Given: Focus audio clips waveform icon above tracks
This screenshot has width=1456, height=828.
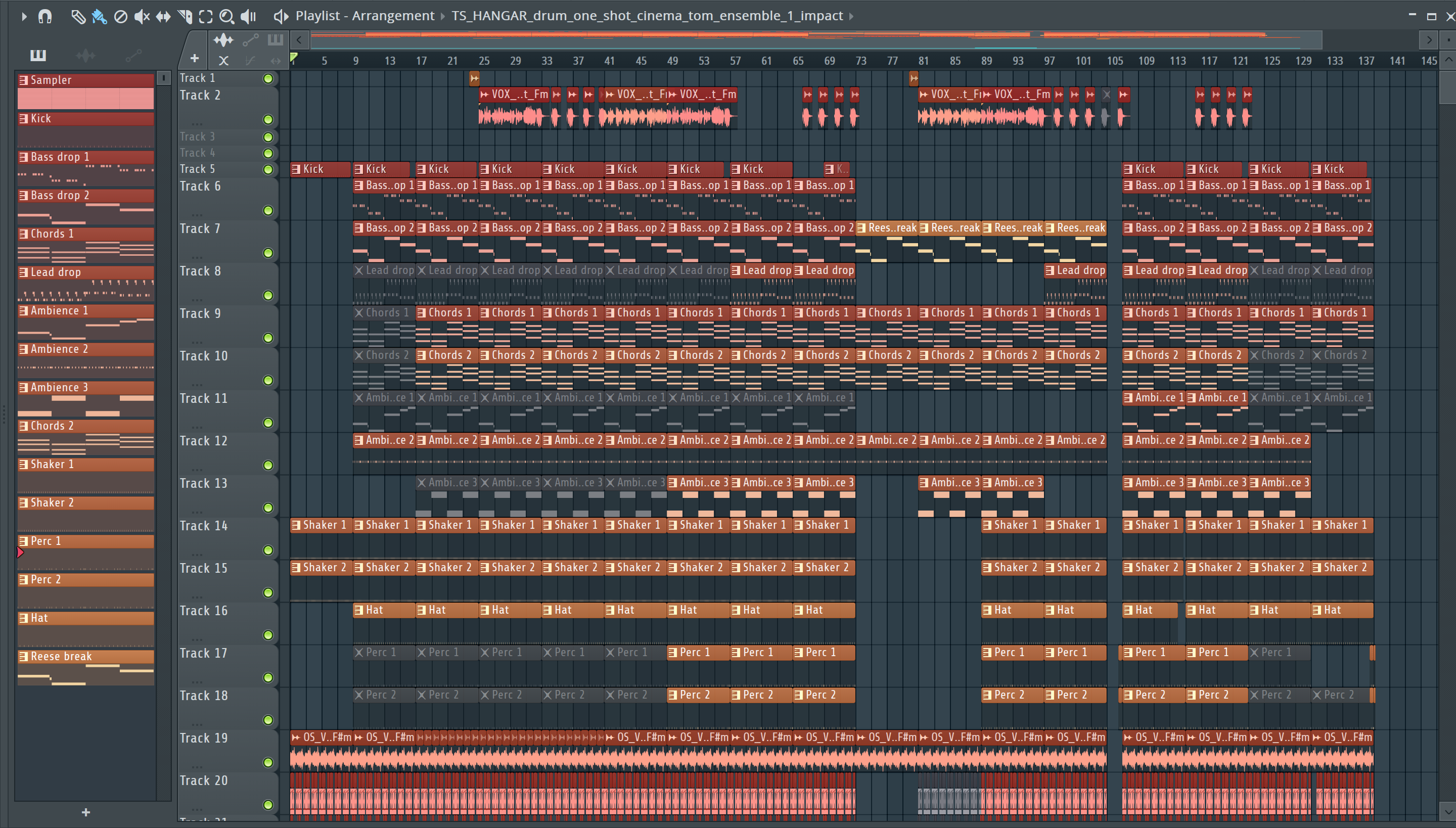Looking at the screenshot, I should click(223, 40).
